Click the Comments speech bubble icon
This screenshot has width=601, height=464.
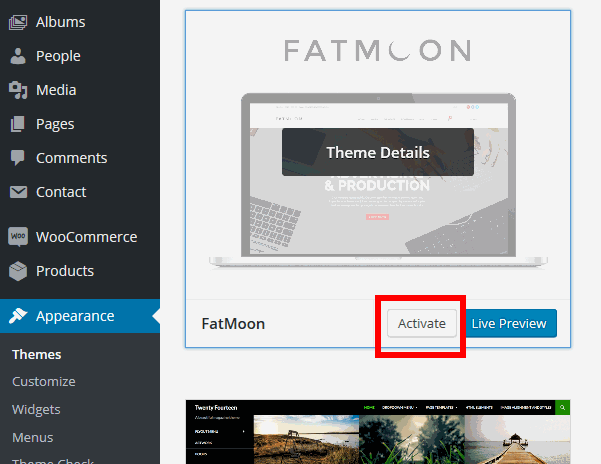point(18,158)
